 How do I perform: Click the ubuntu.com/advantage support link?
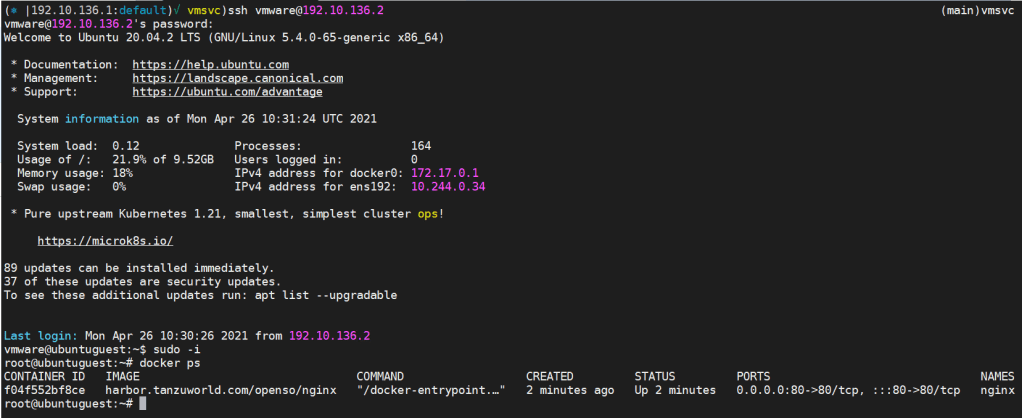click(x=227, y=91)
